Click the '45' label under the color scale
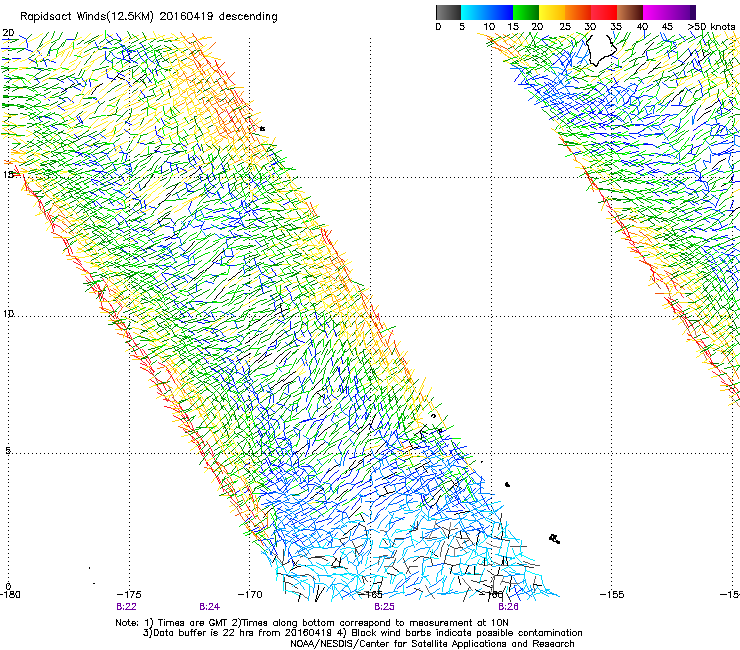The width and height of the screenshot is (740, 650). click(x=667, y=27)
